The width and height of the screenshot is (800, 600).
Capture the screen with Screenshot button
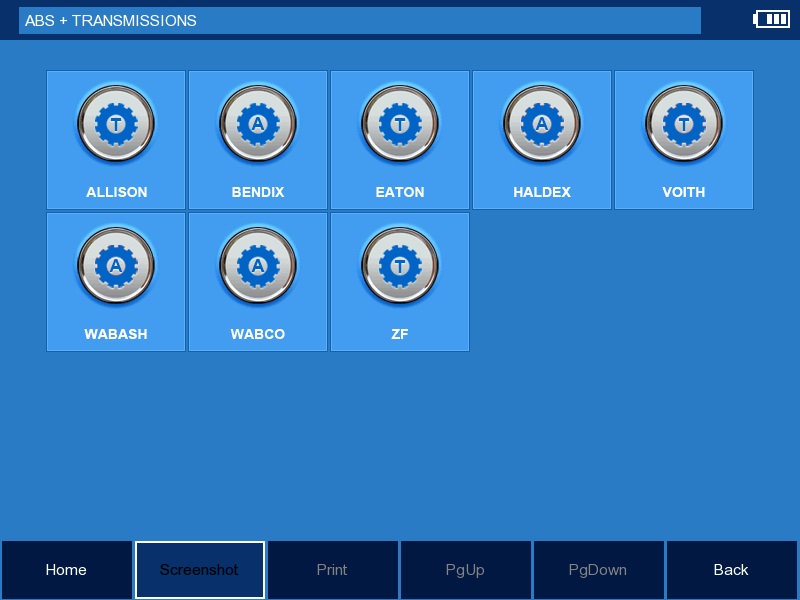click(199, 569)
